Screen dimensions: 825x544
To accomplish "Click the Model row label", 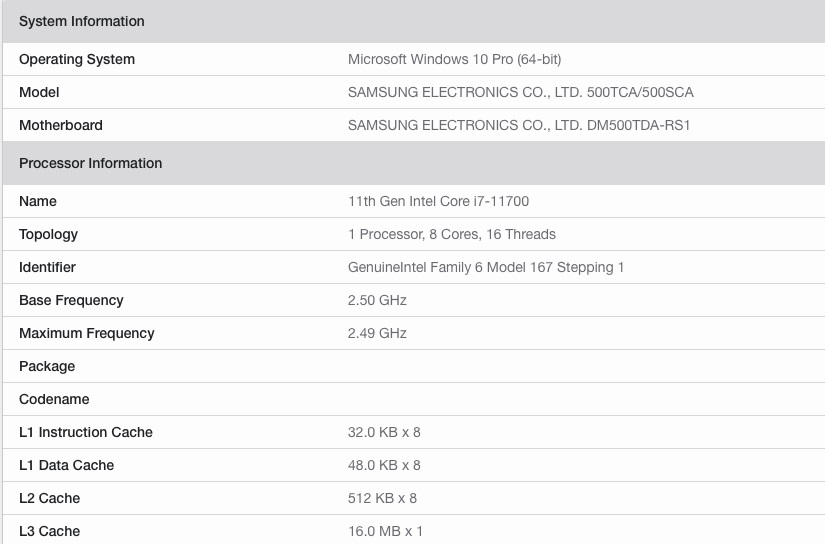I will pos(39,92).
